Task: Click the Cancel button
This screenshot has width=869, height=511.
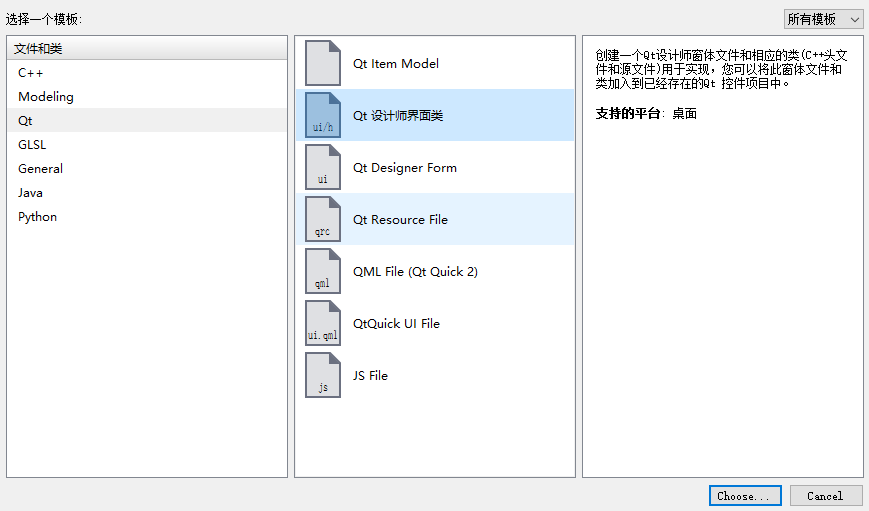Action: [x=825, y=496]
